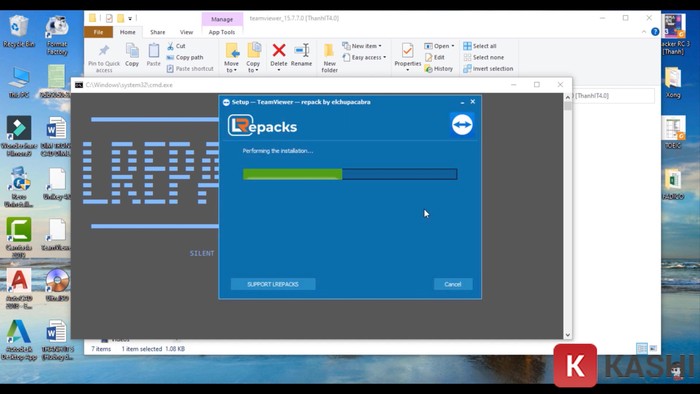The width and height of the screenshot is (700, 394).
Task: Open Format Factory desktop icon
Action: [57, 35]
